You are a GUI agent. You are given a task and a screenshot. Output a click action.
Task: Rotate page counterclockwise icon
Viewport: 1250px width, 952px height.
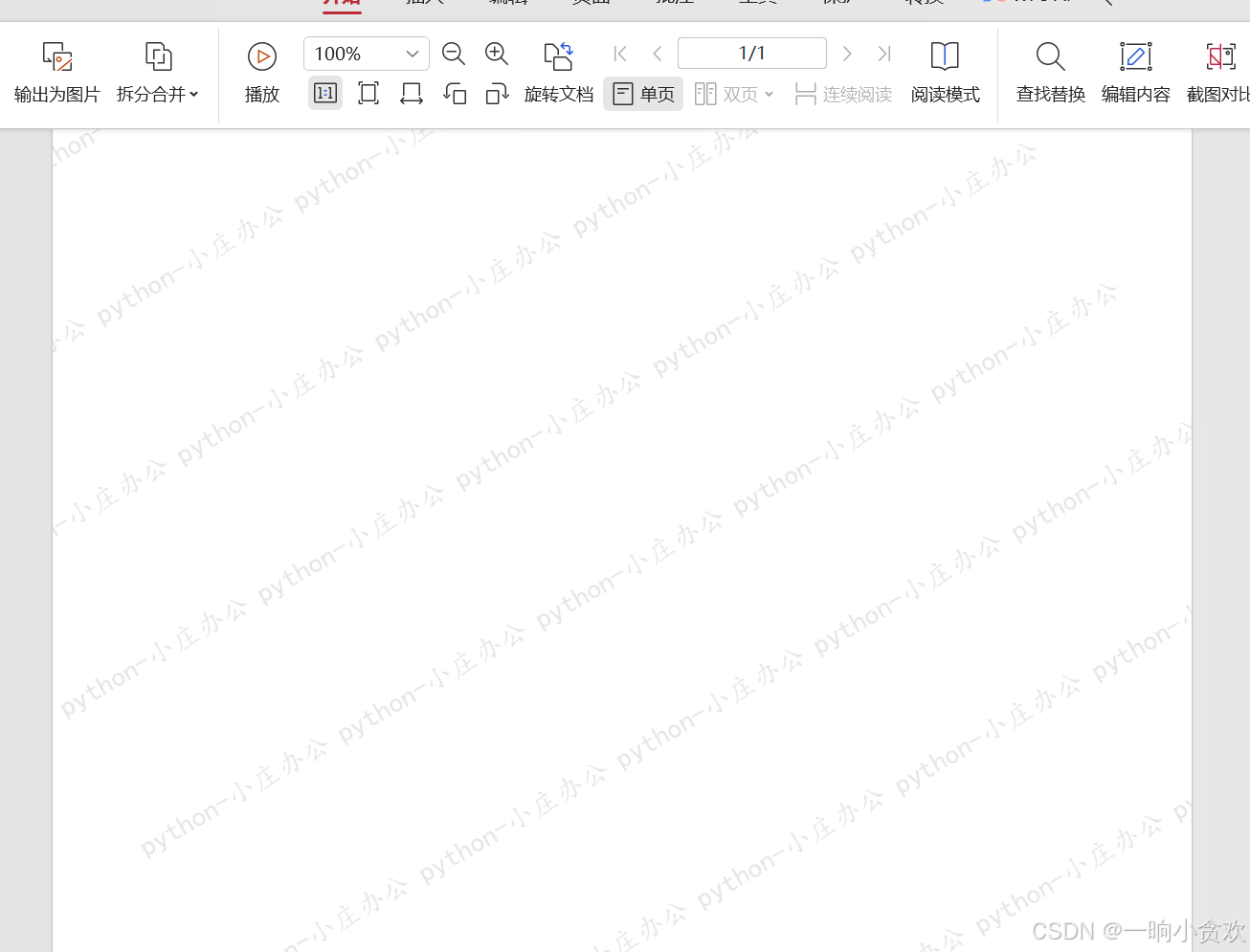[455, 94]
